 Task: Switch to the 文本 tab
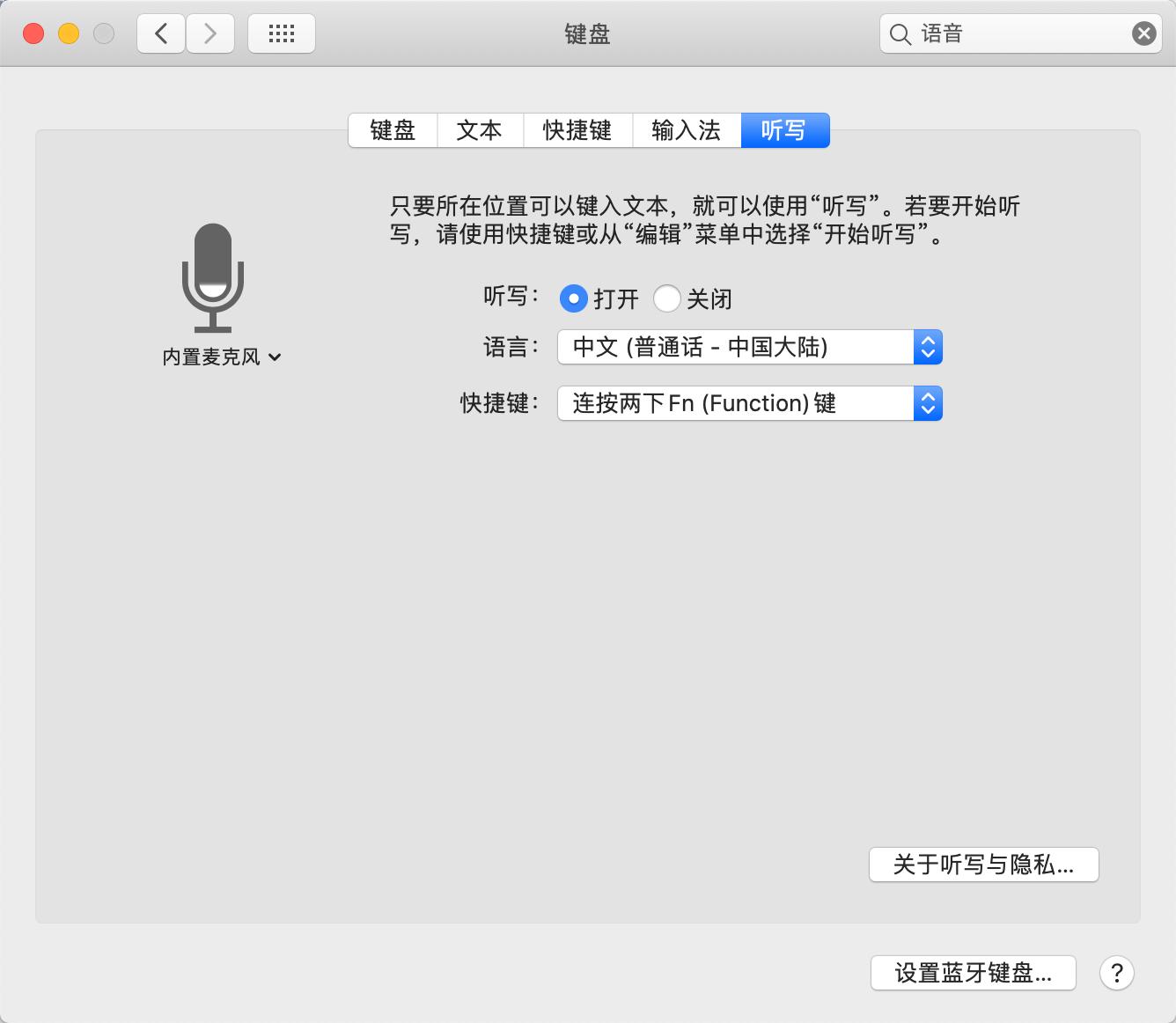pyautogui.click(x=480, y=129)
